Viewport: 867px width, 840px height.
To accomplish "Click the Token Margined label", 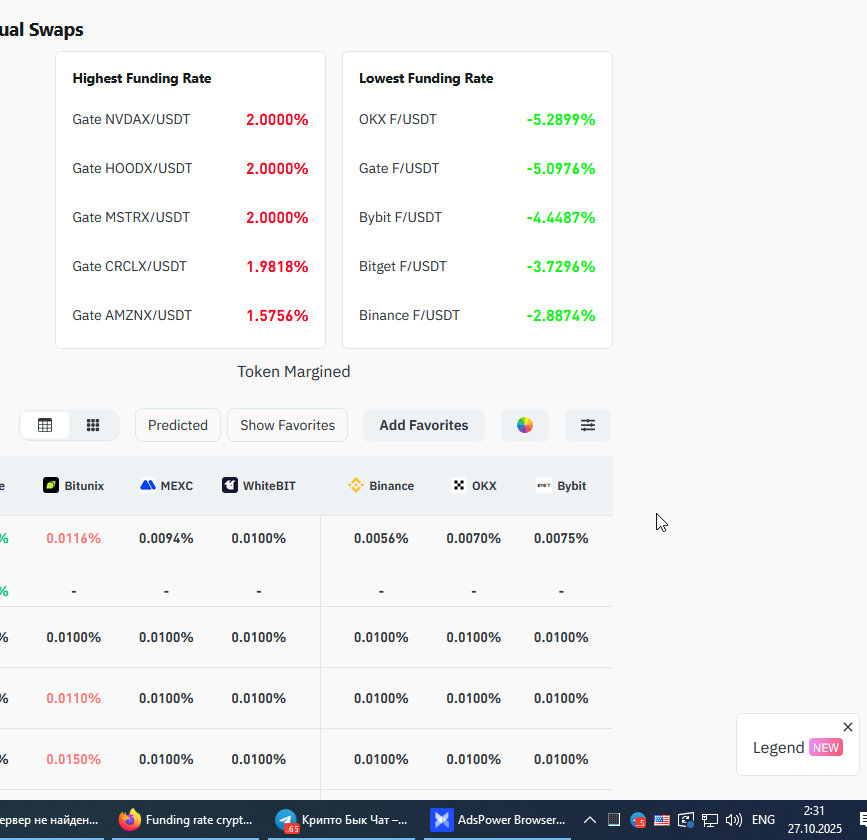I will pyautogui.click(x=294, y=372).
